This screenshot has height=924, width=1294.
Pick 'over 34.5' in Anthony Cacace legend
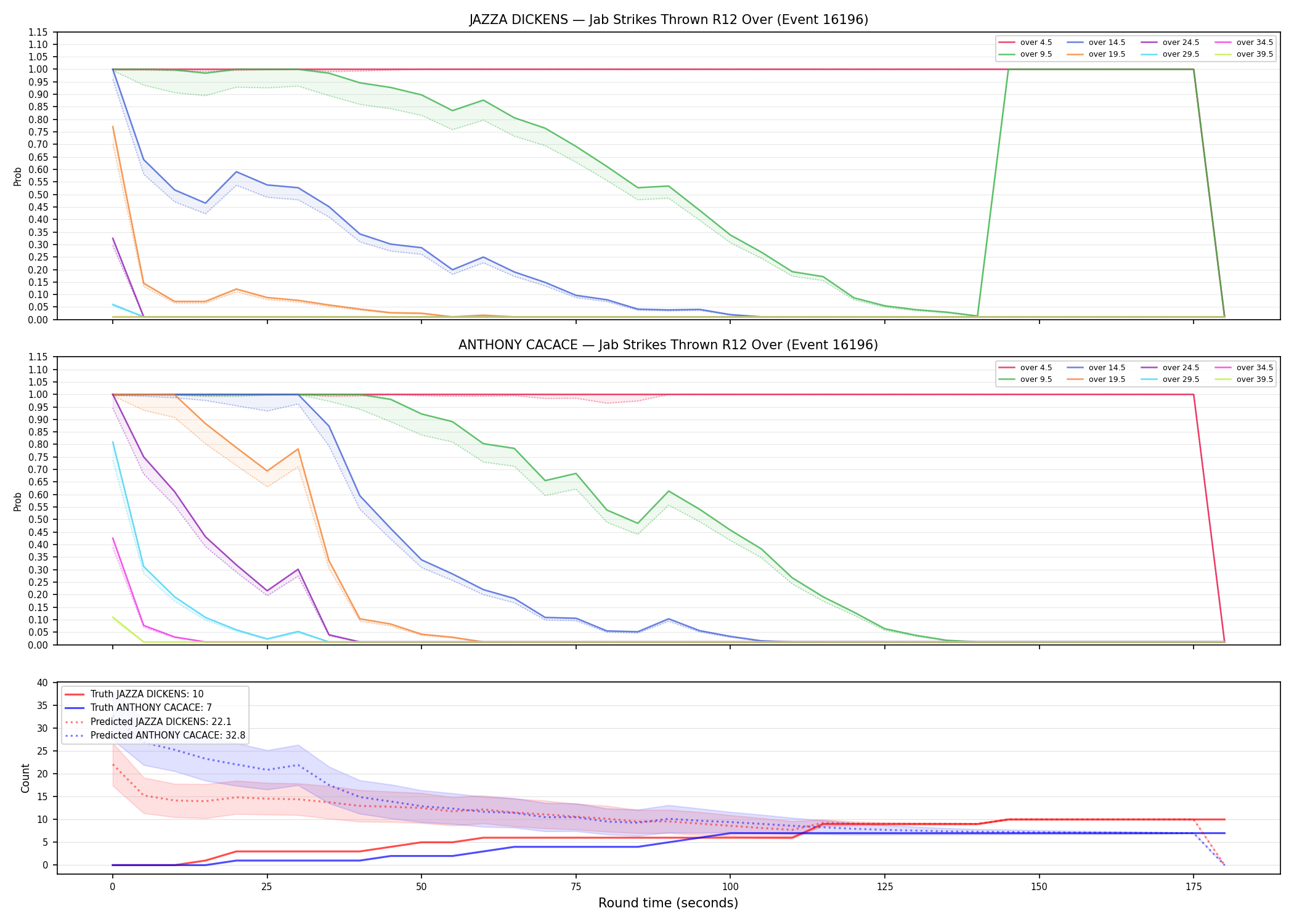coord(1243,368)
